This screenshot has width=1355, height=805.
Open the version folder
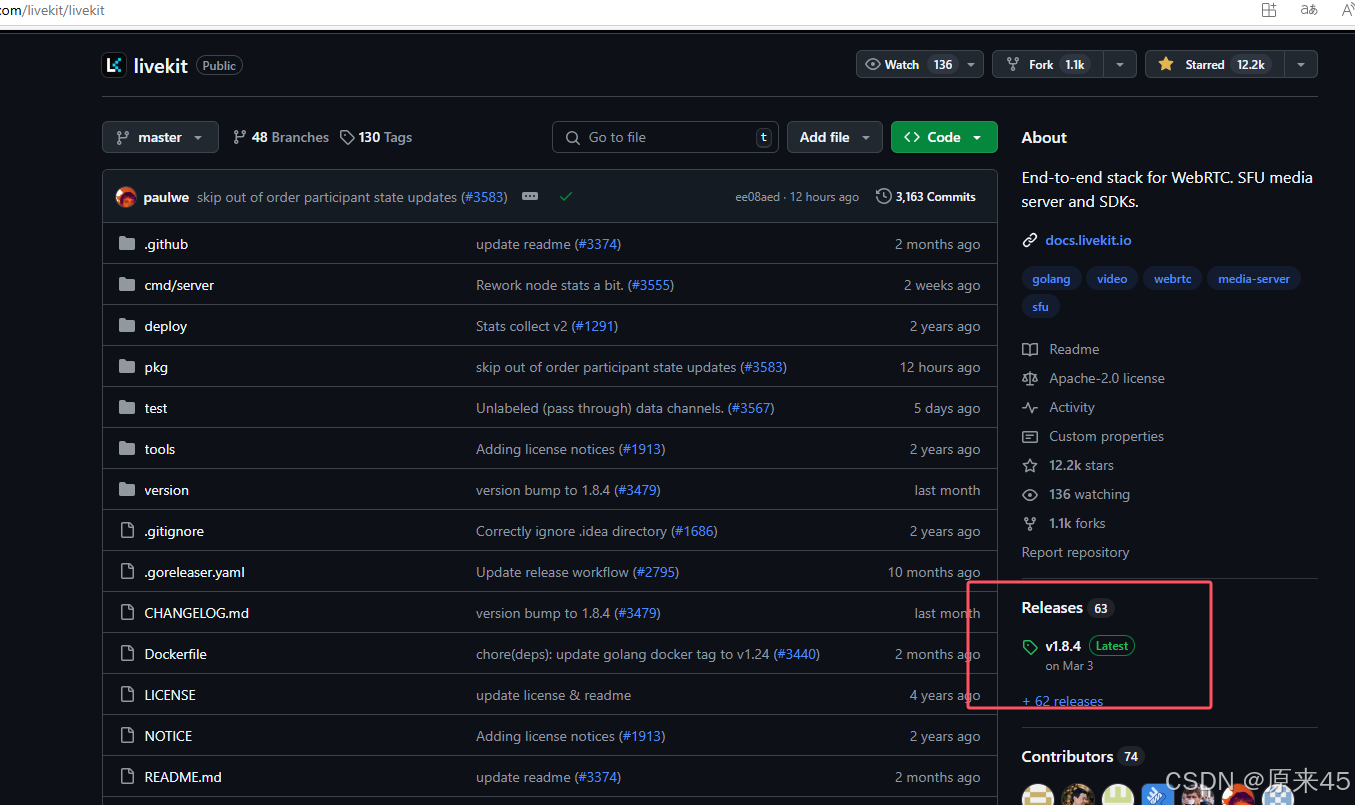[166, 490]
